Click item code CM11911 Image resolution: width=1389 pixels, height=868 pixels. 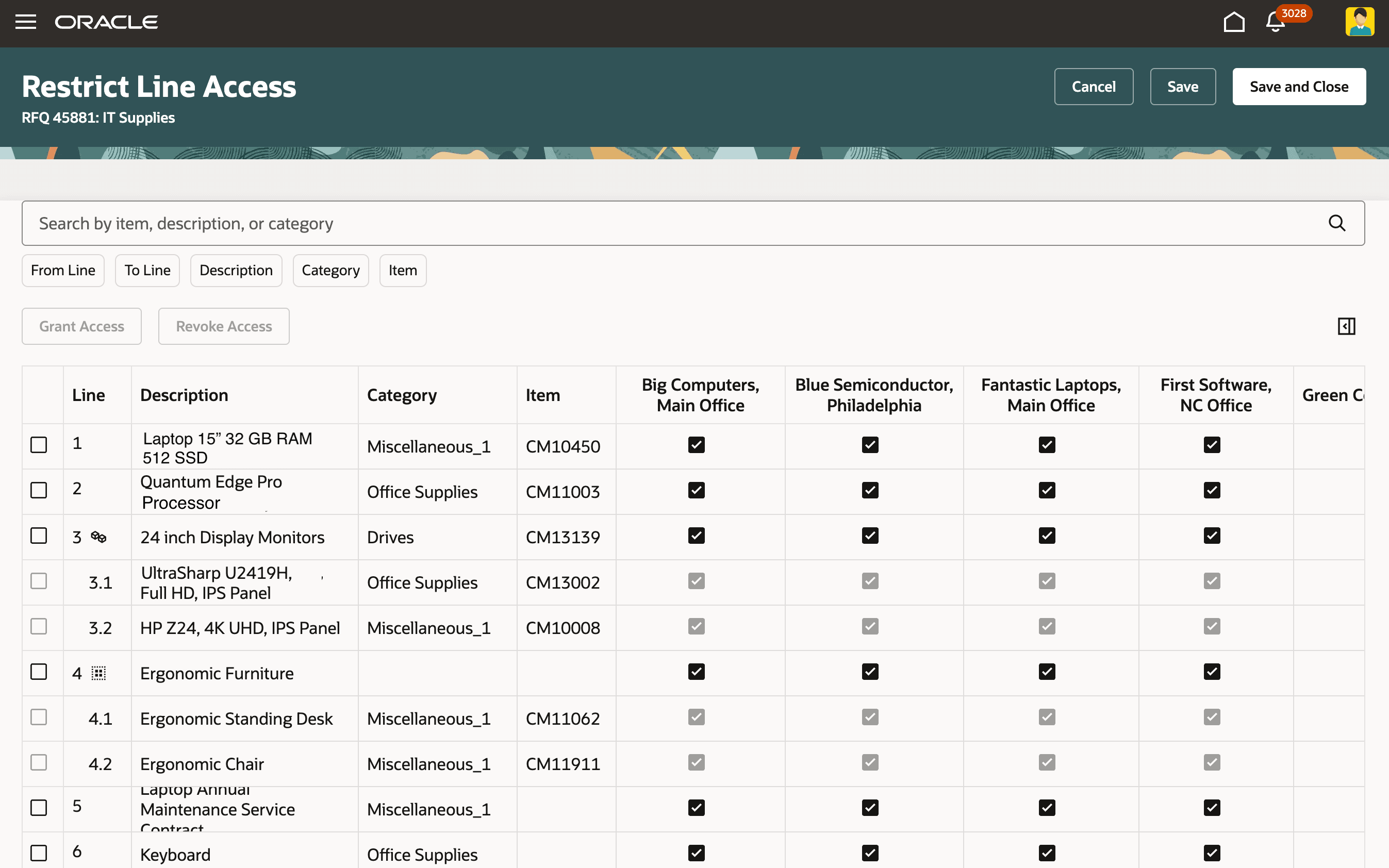point(563,764)
